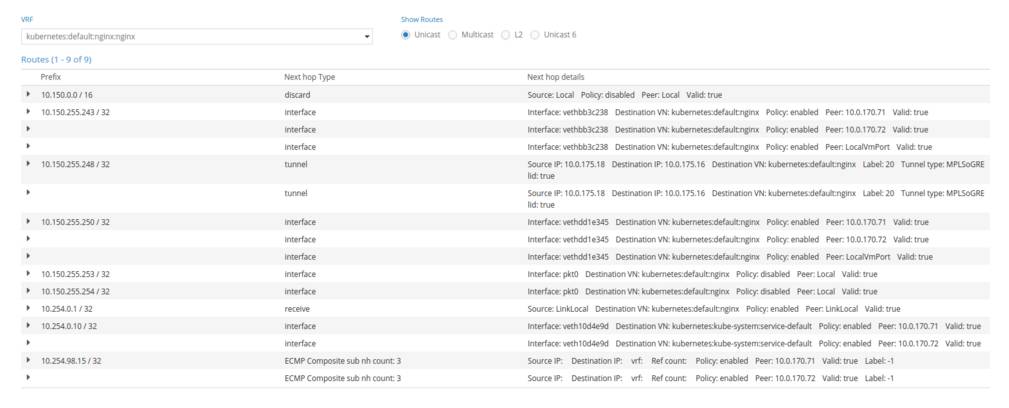The height and width of the screenshot is (408, 1009).
Task: Select the L2 radio button
Action: [x=505, y=35]
